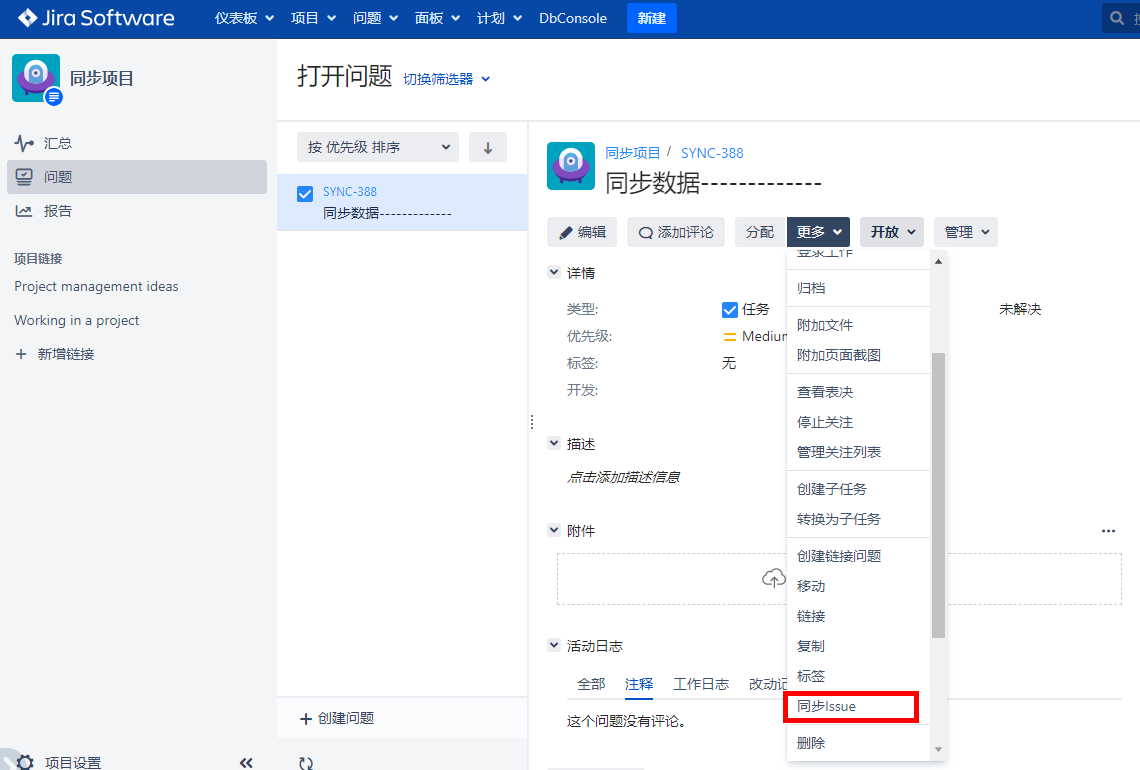Collapse the 描述 description section

point(554,443)
